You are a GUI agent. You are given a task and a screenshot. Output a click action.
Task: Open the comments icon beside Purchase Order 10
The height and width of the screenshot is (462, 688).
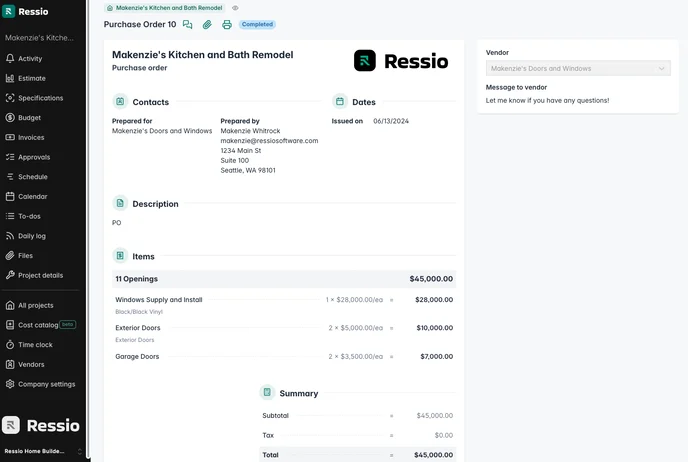tap(187, 25)
